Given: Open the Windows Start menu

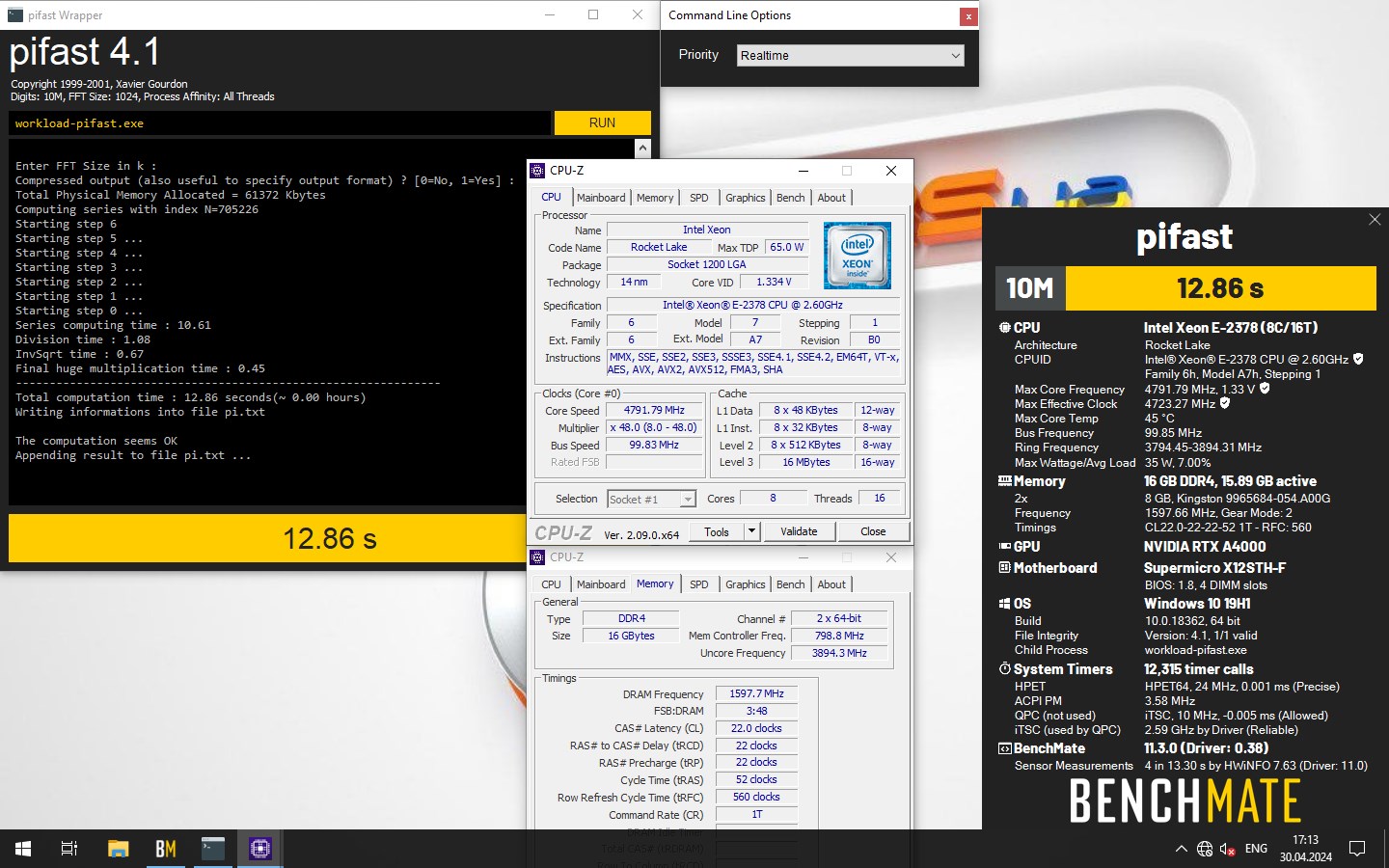Looking at the screenshot, I should pyautogui.click(x=23, y=849).
